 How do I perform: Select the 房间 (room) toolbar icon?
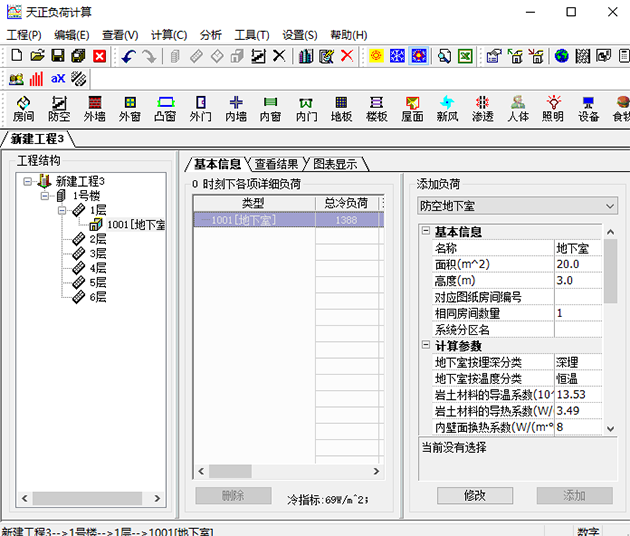[x=23, y=108]
